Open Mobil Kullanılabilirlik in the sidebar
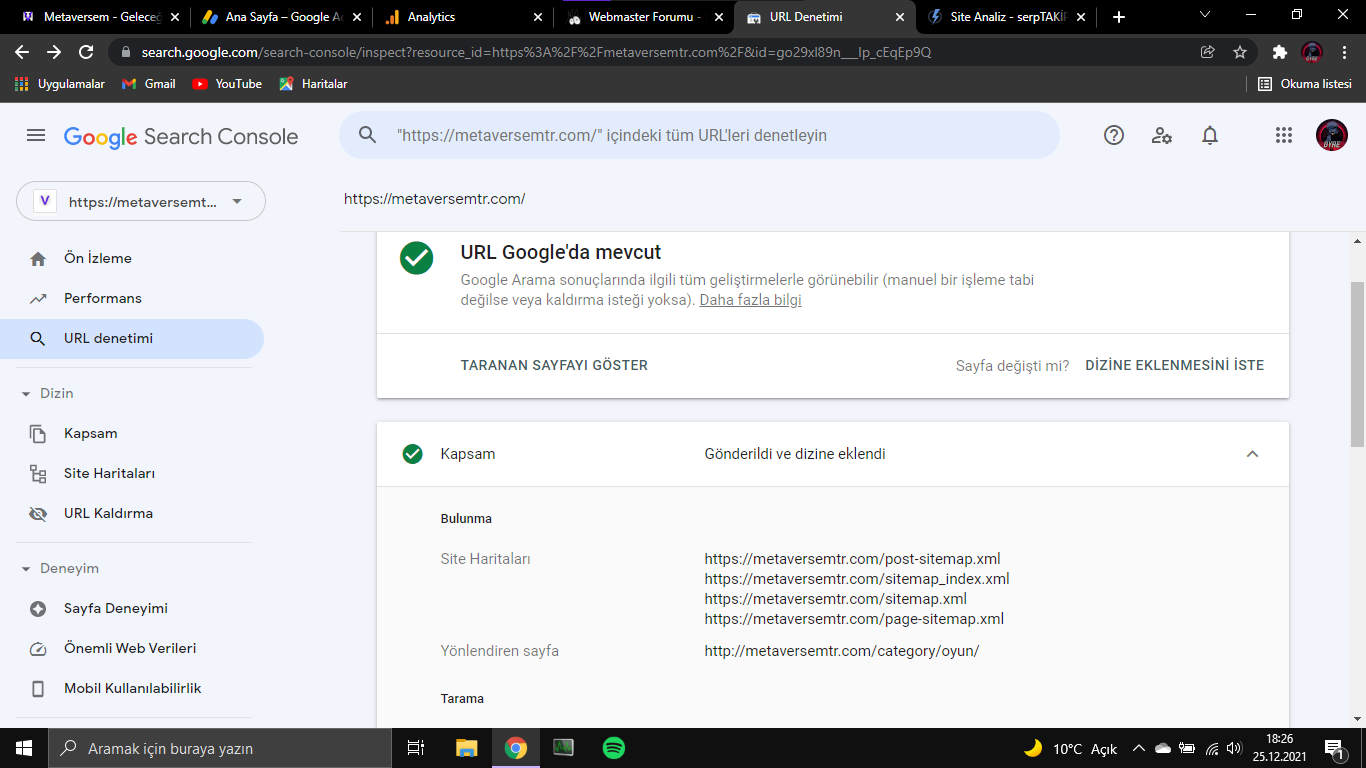This screenshot has width=1366, height=768. pos(132,688)
